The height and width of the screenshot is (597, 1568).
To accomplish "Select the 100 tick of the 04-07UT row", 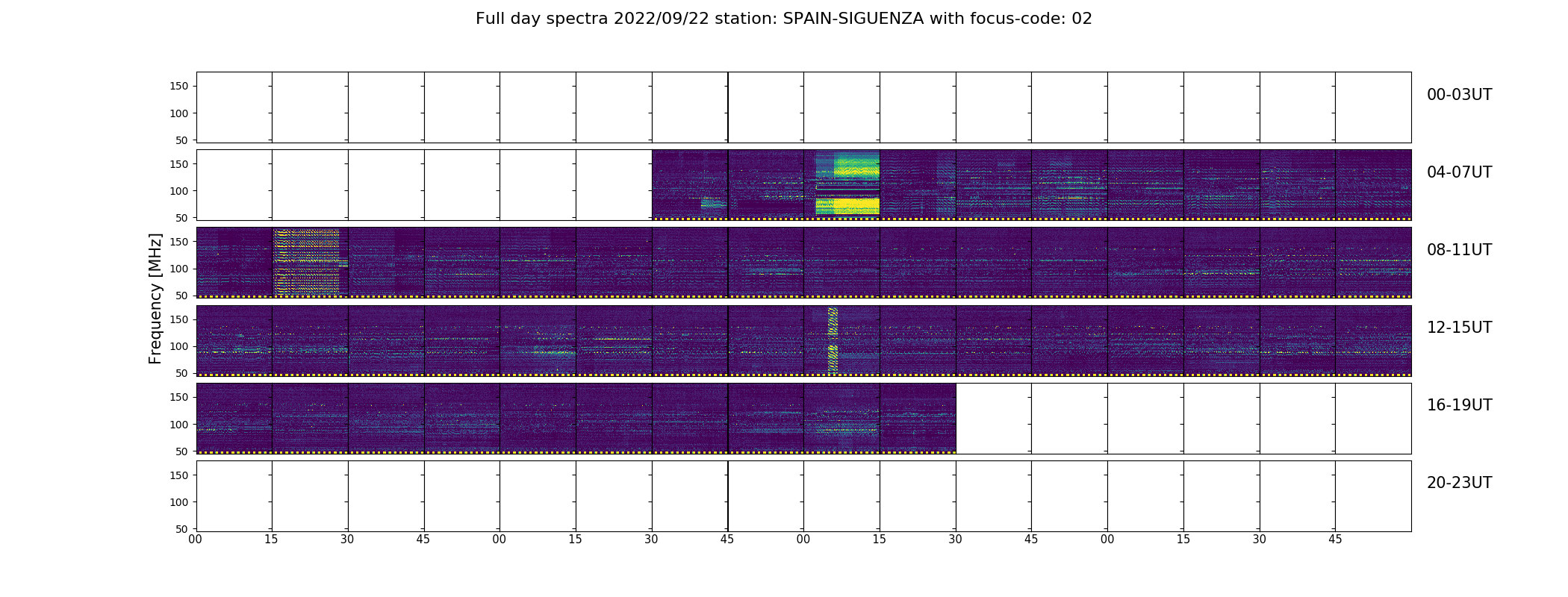I will [179, 191].
